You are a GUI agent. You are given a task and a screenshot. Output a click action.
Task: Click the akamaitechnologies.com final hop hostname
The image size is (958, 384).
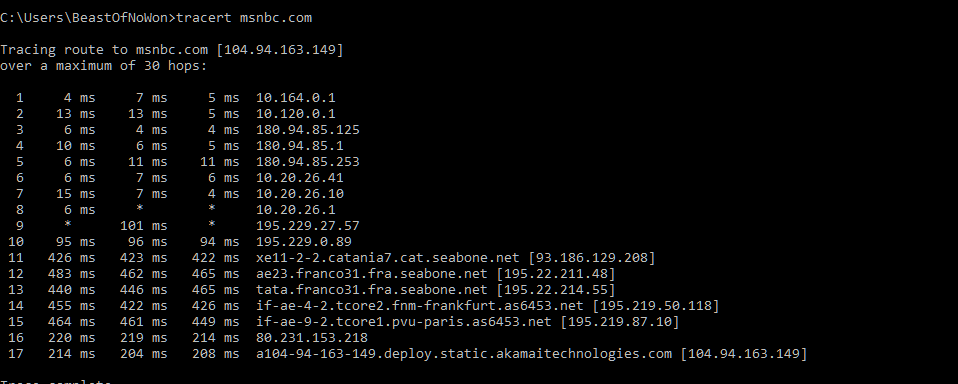464,353
